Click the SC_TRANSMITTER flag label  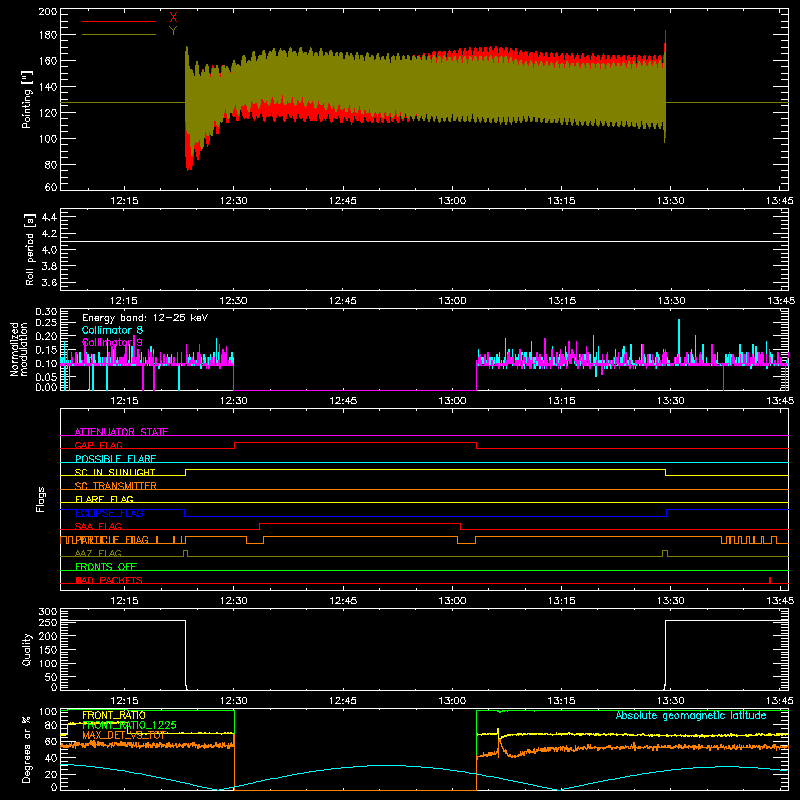click(115, 486)
